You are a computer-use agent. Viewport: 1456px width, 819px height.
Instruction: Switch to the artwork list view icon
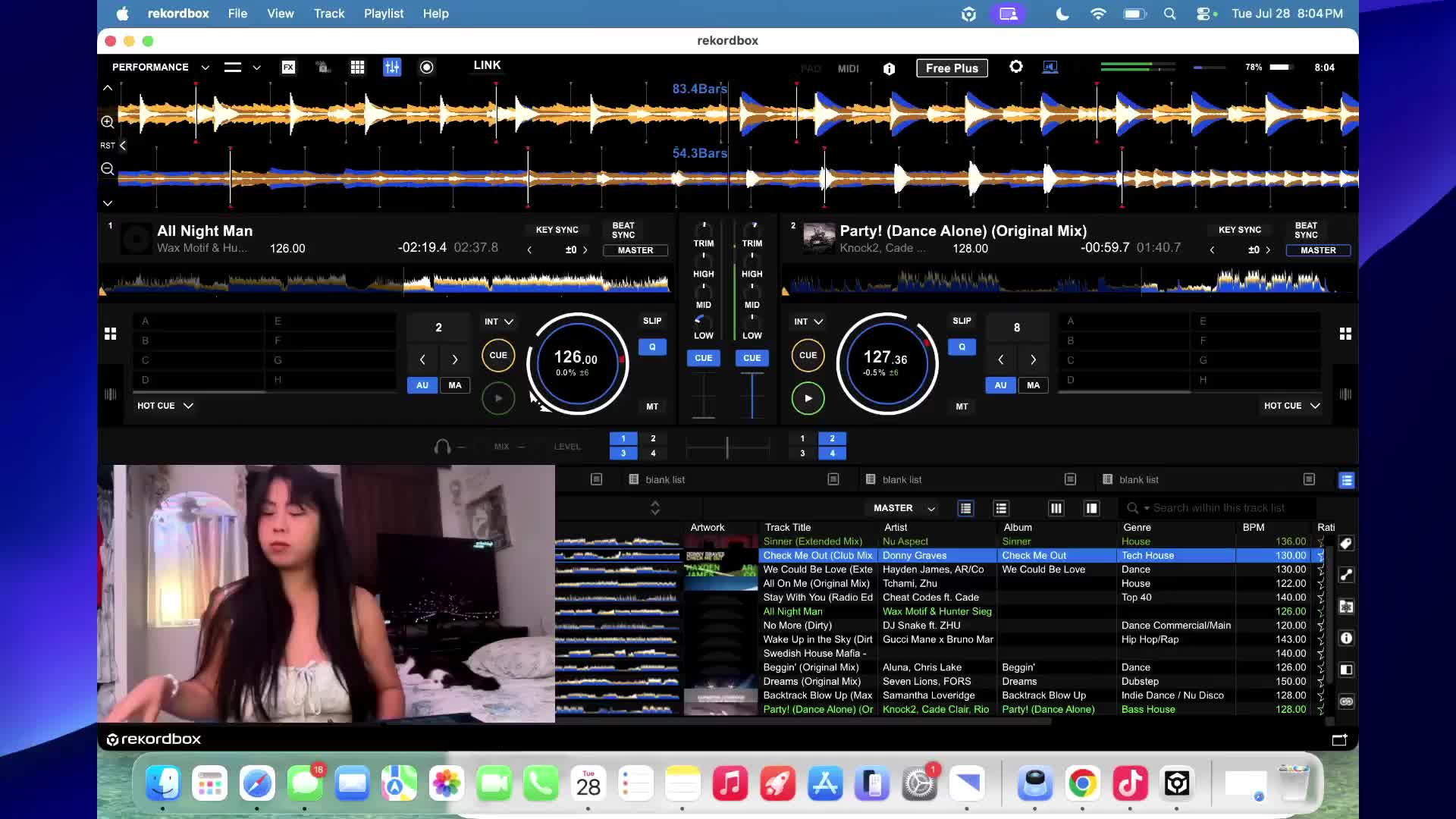(1001, 508)
